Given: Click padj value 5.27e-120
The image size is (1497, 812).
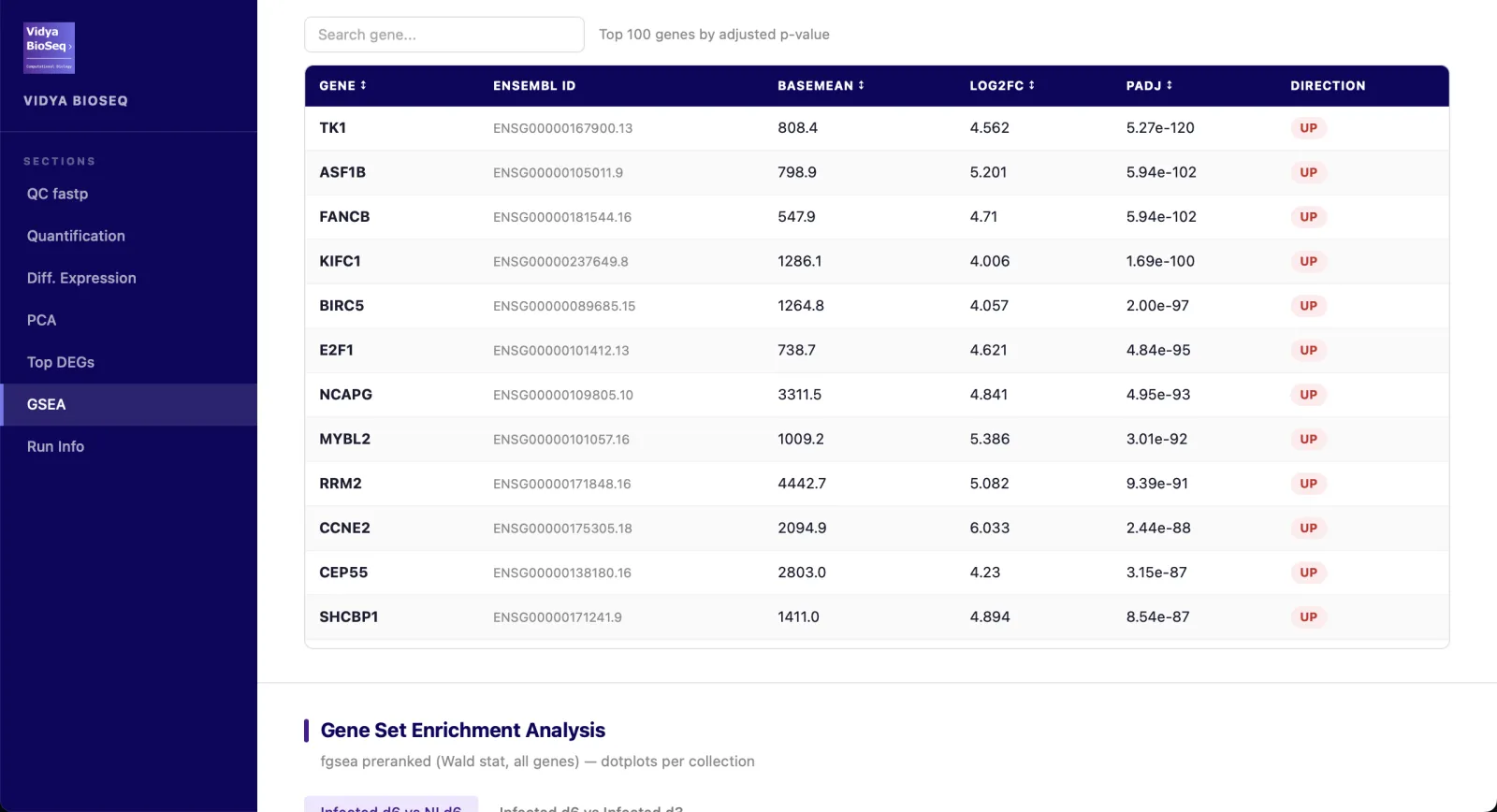Looking at the screenshot, I should tap(1160, 127).
